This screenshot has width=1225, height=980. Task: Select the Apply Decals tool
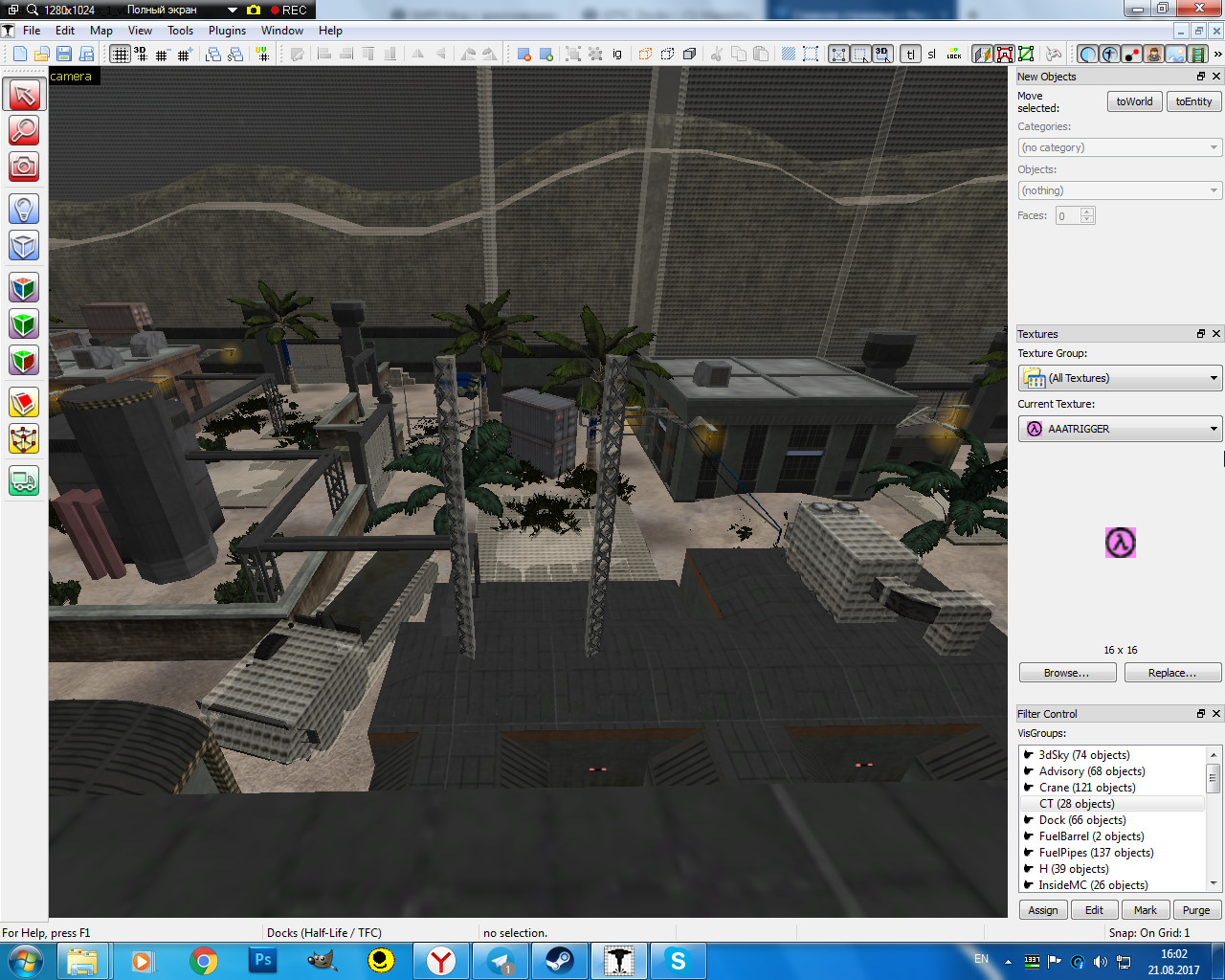tap(24, 361)
